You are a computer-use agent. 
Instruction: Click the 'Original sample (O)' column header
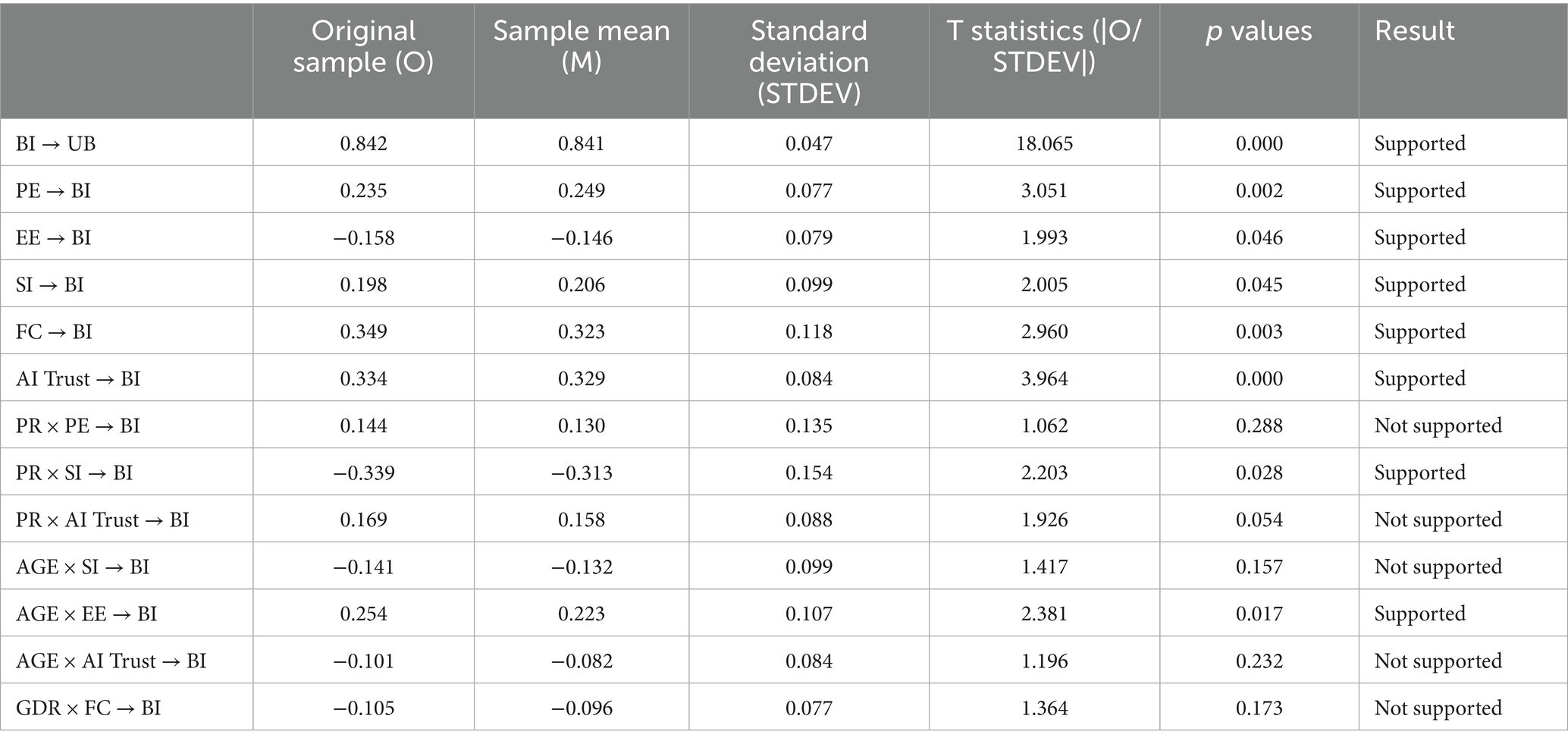pos(363,46)
